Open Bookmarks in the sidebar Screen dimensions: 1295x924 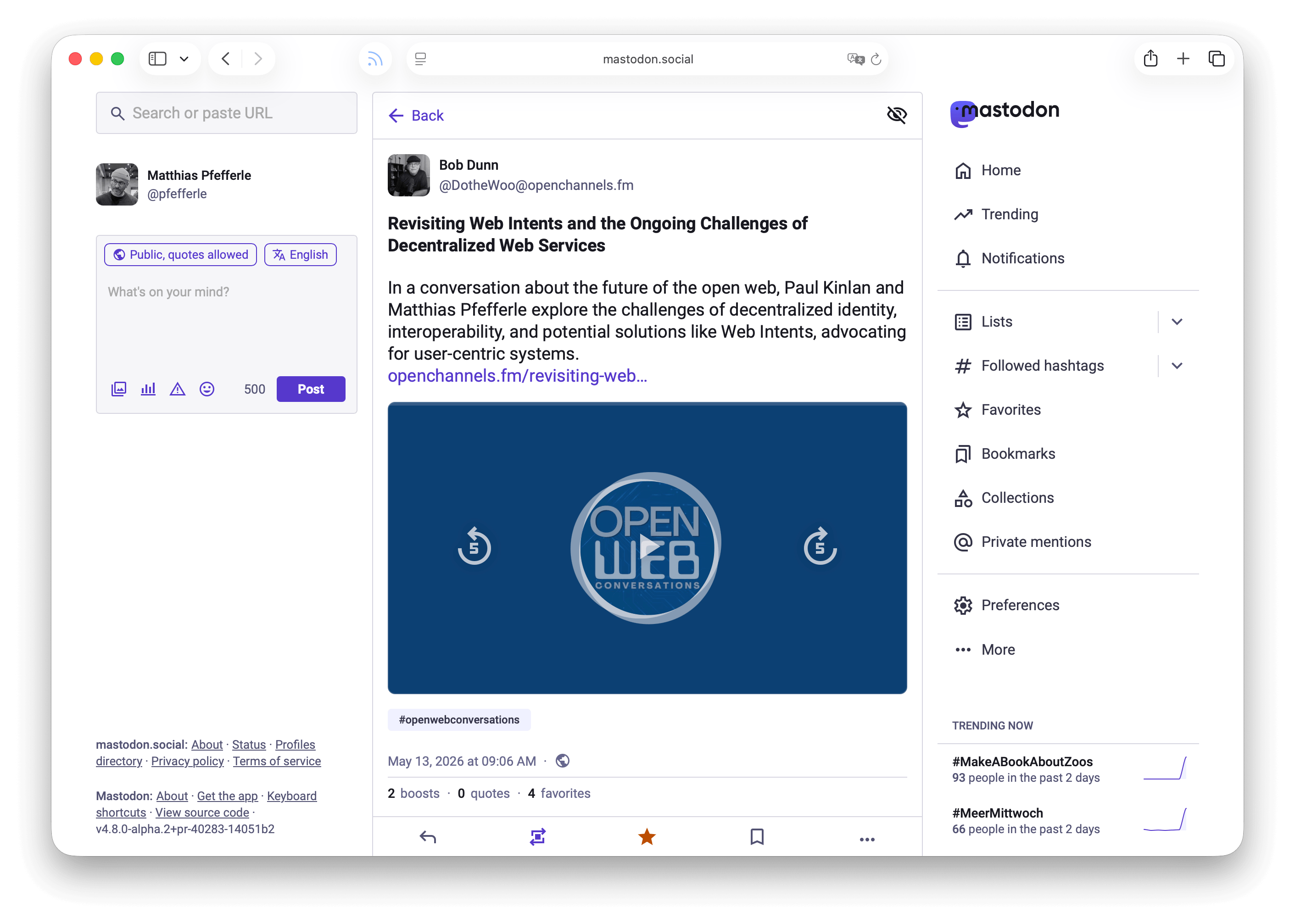pos(1004,453)
